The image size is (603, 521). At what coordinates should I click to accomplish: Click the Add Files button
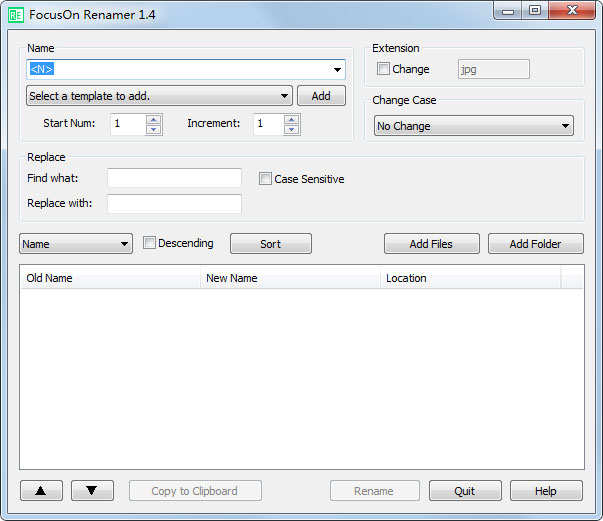pos(431,244)
